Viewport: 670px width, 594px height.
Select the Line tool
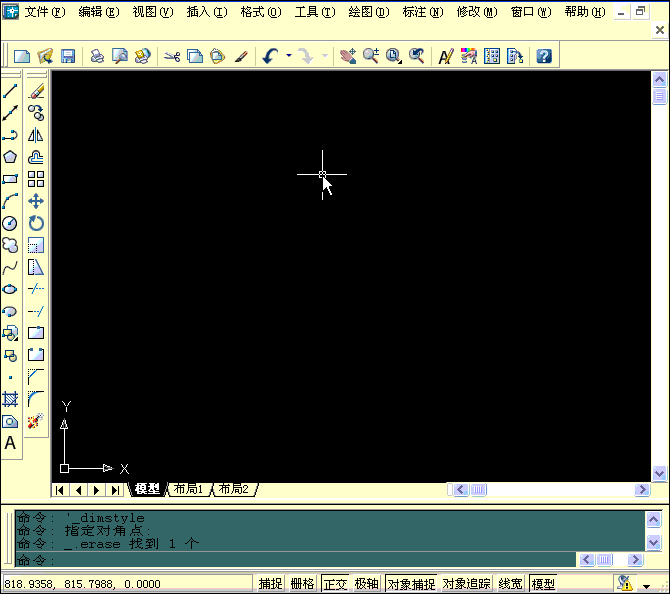pyautogui.click(x=10, y=91)
